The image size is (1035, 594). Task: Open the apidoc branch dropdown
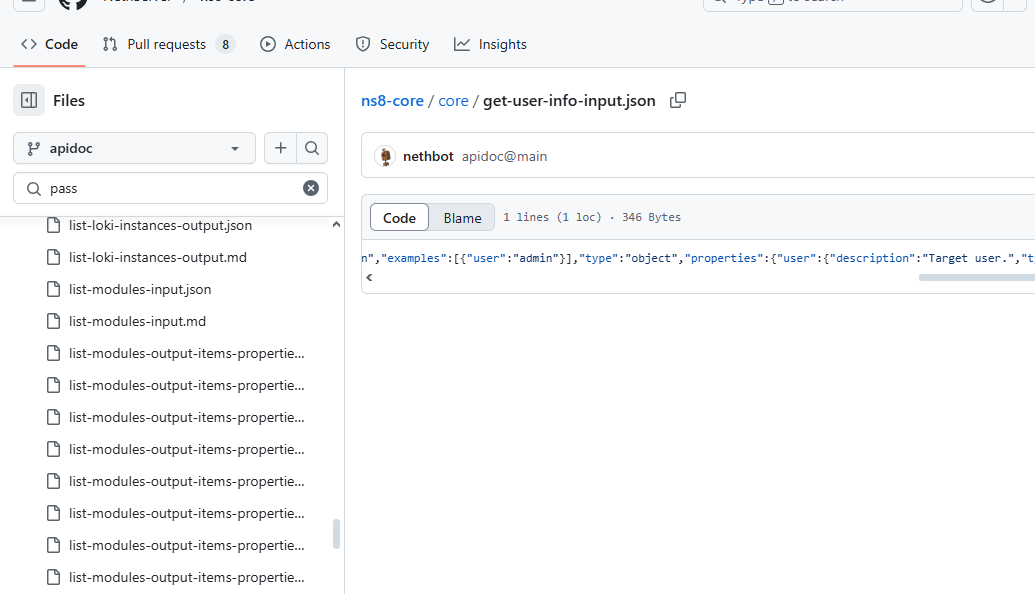pyautogui.click(x=135, y=148)
